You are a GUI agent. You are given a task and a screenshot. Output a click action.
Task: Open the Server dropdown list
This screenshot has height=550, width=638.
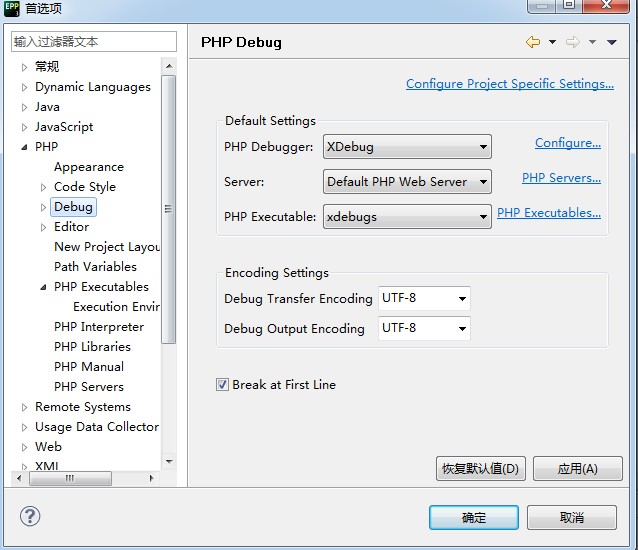click(x=407, y=181)
